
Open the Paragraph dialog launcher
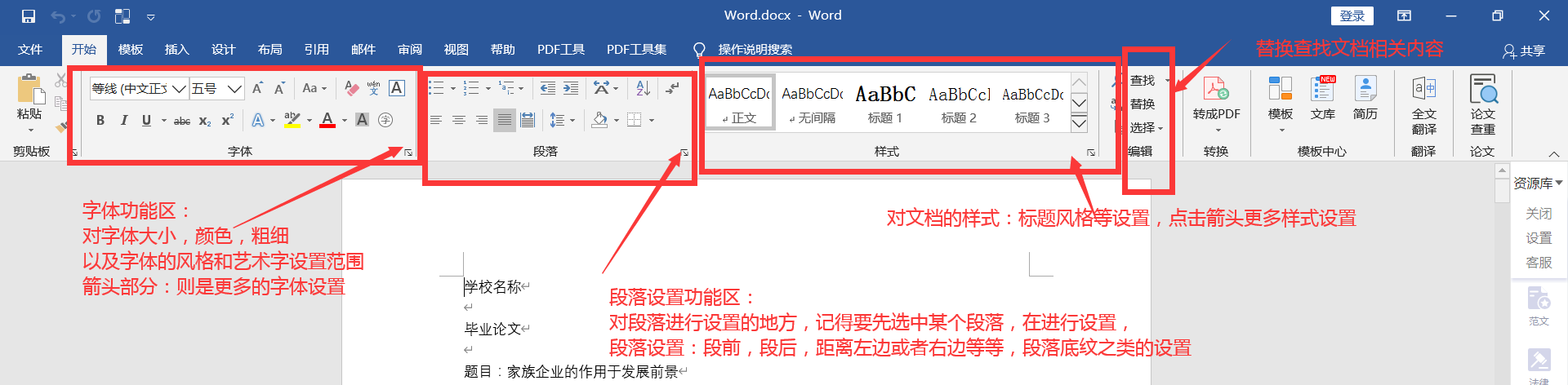684,152
